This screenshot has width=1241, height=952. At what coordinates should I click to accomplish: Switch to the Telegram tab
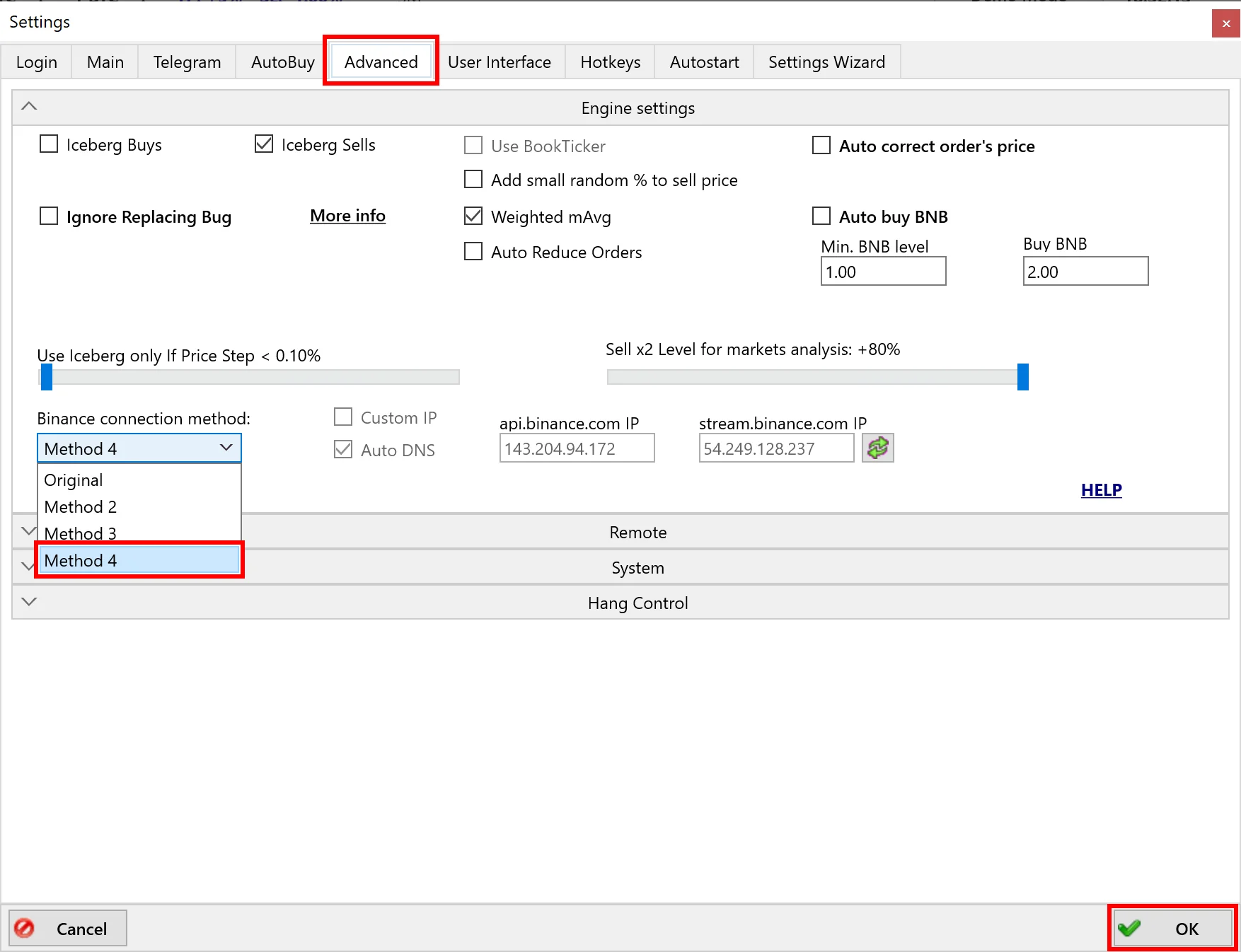187,62
